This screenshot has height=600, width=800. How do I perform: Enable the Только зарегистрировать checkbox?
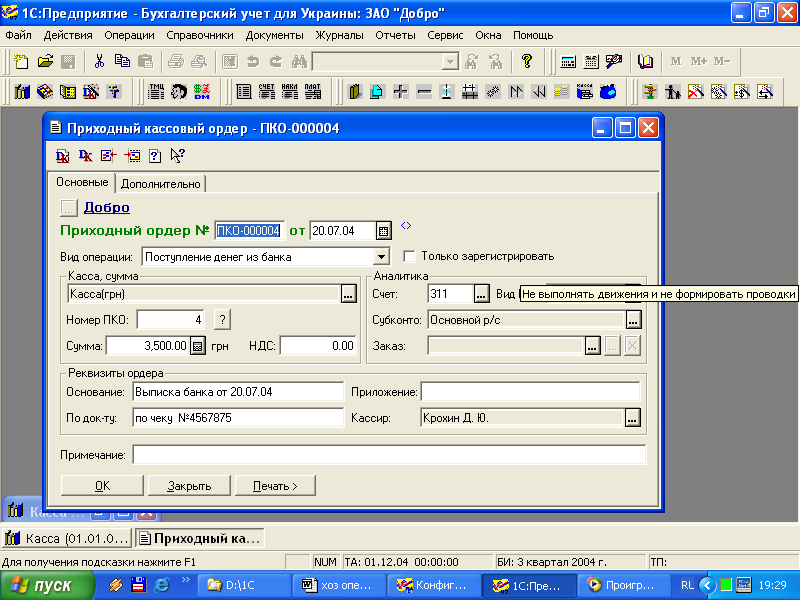409,256
